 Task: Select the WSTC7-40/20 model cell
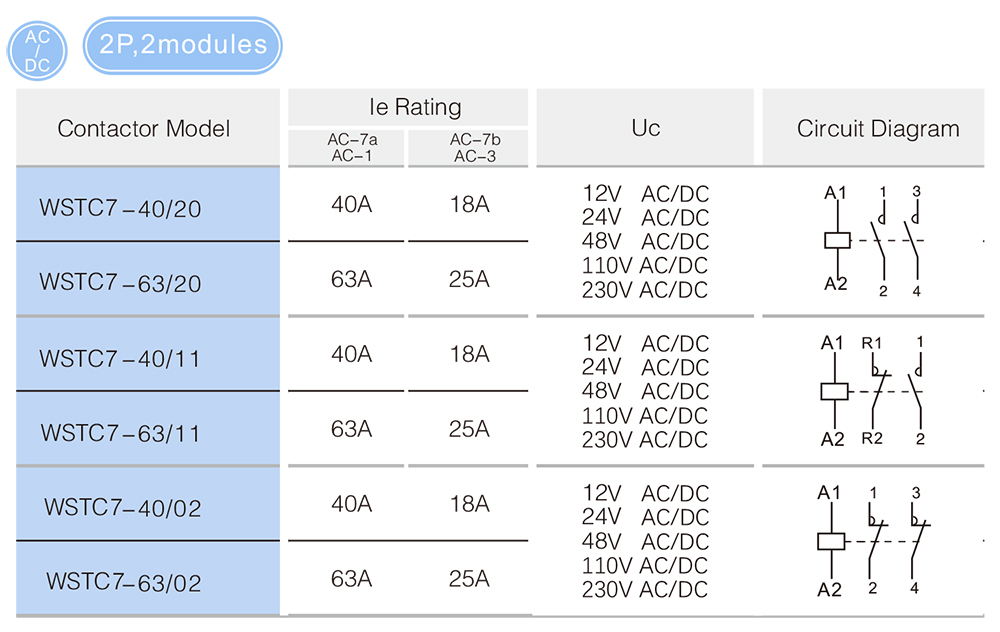(148, 204)
